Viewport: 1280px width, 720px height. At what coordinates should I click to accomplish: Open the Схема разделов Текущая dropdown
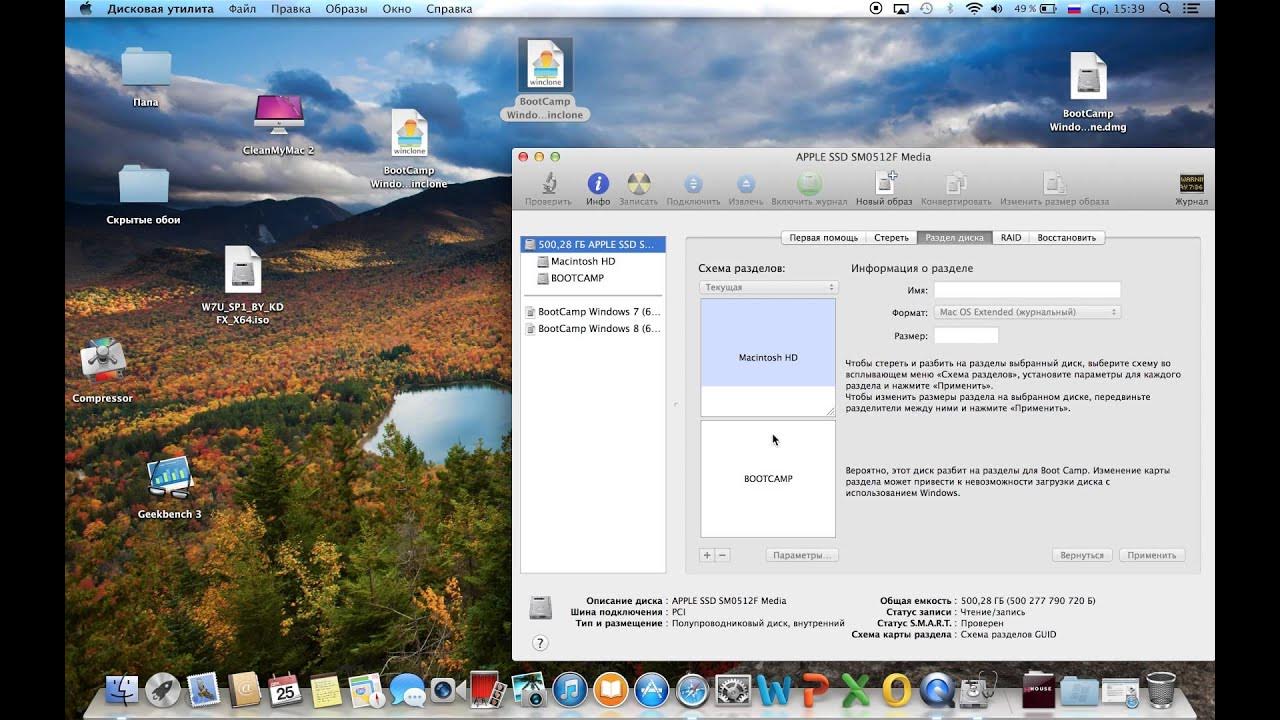click(x=768, y=287)
